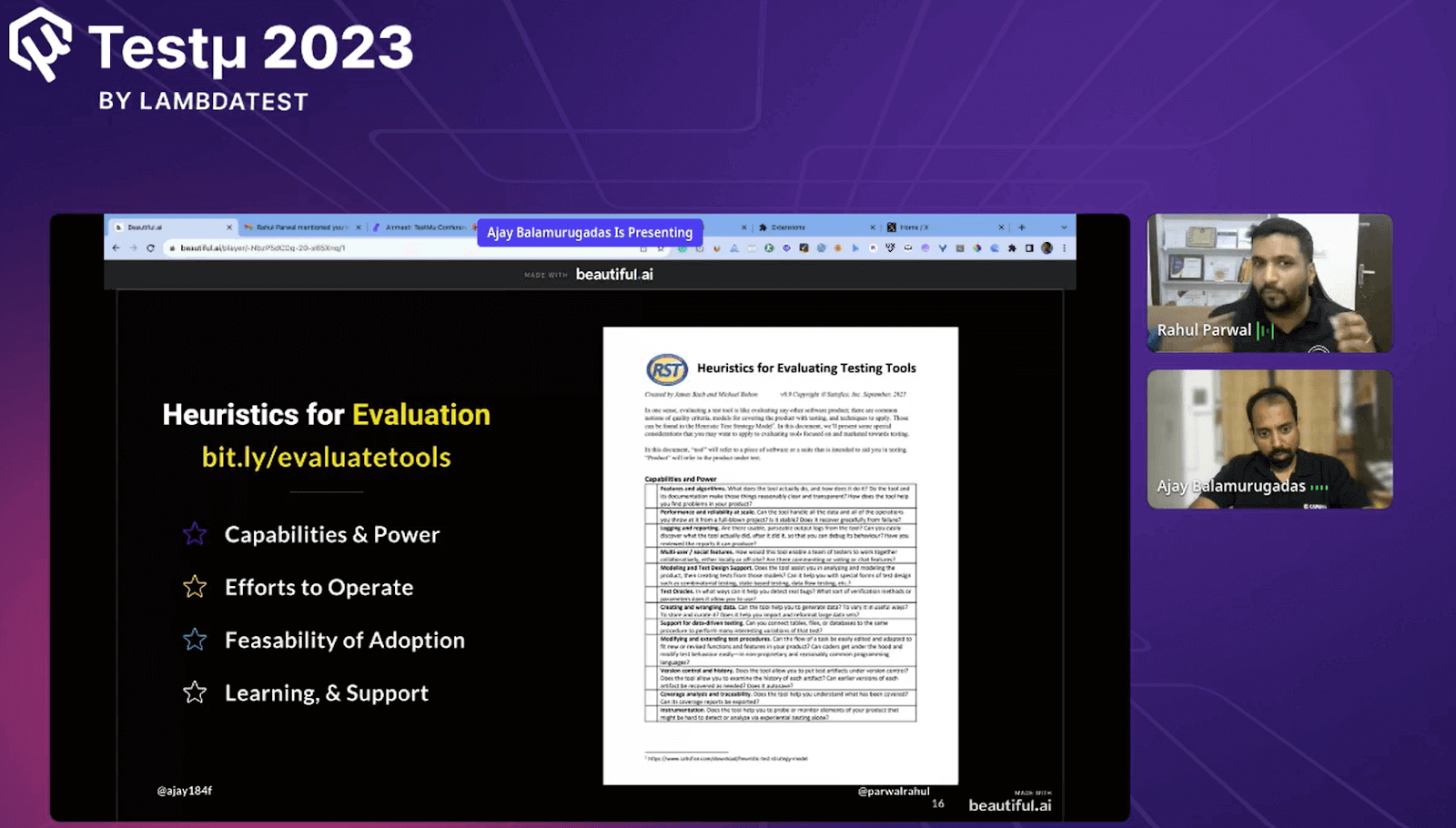Screen dimensions: 1456x828
Task: Open the Chrome Extensions puzzle menu
Action: [1012, 247]
